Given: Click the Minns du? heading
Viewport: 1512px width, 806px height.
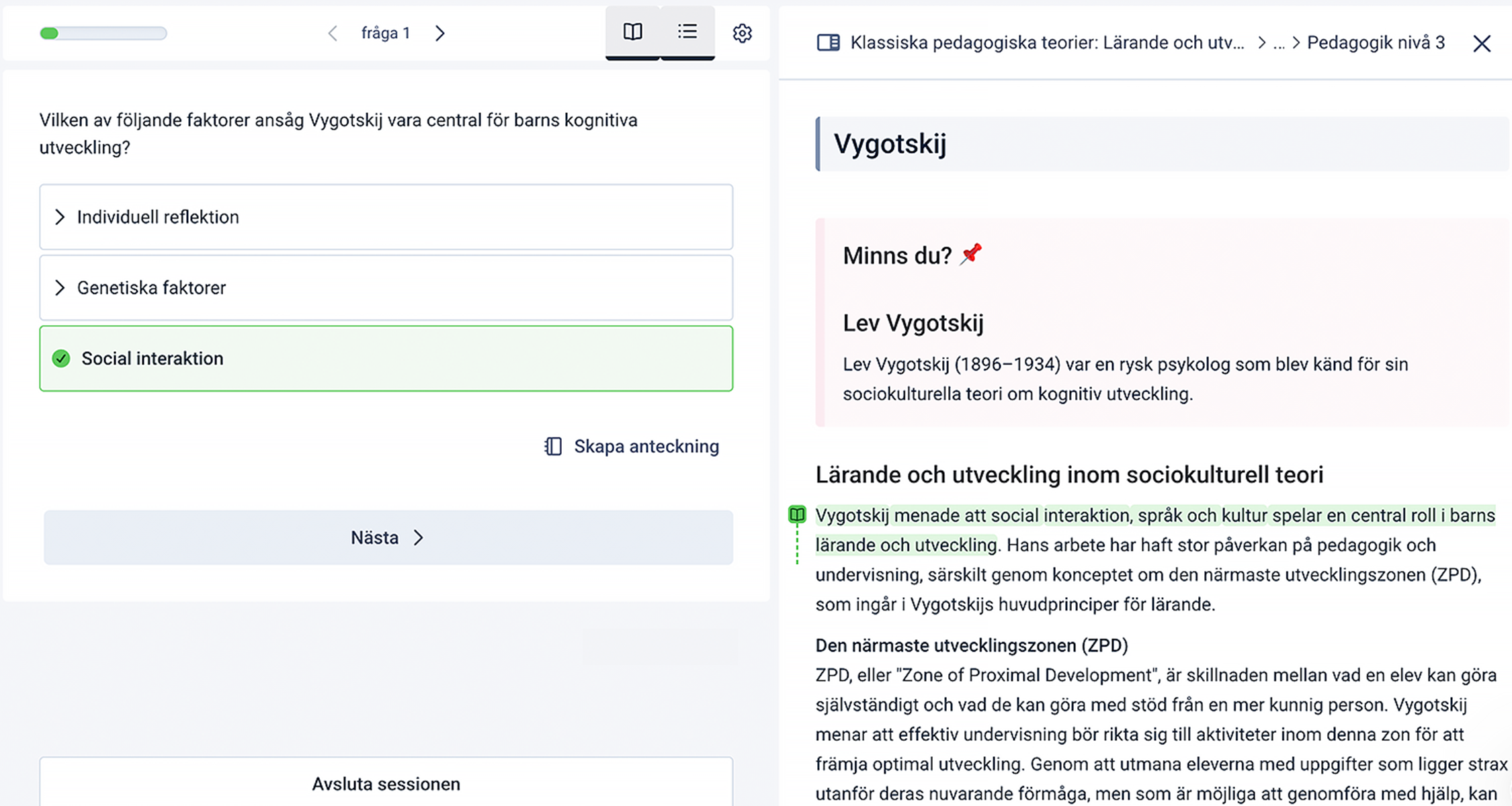Looking at the screenshot, I should 897,256.
